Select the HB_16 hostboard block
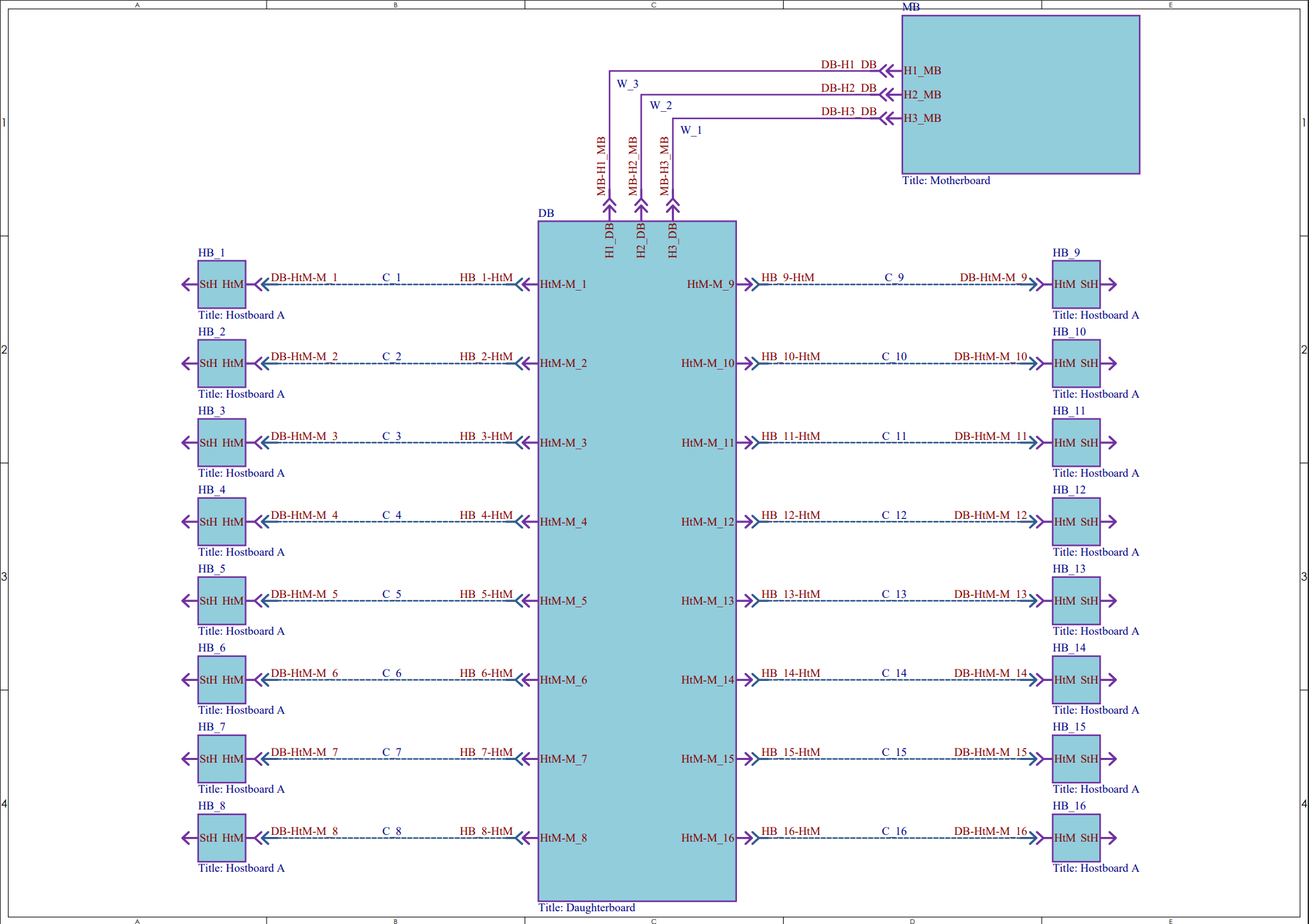Screen dimensions: 1309x924 tap(1076, 852)
